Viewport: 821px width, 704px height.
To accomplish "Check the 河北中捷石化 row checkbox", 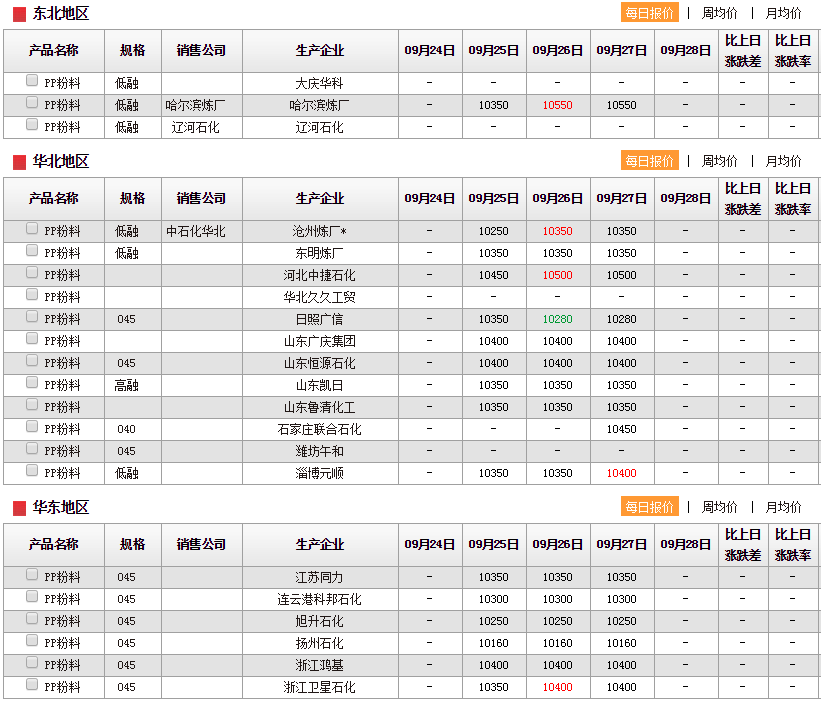I will tap(32, 272).
